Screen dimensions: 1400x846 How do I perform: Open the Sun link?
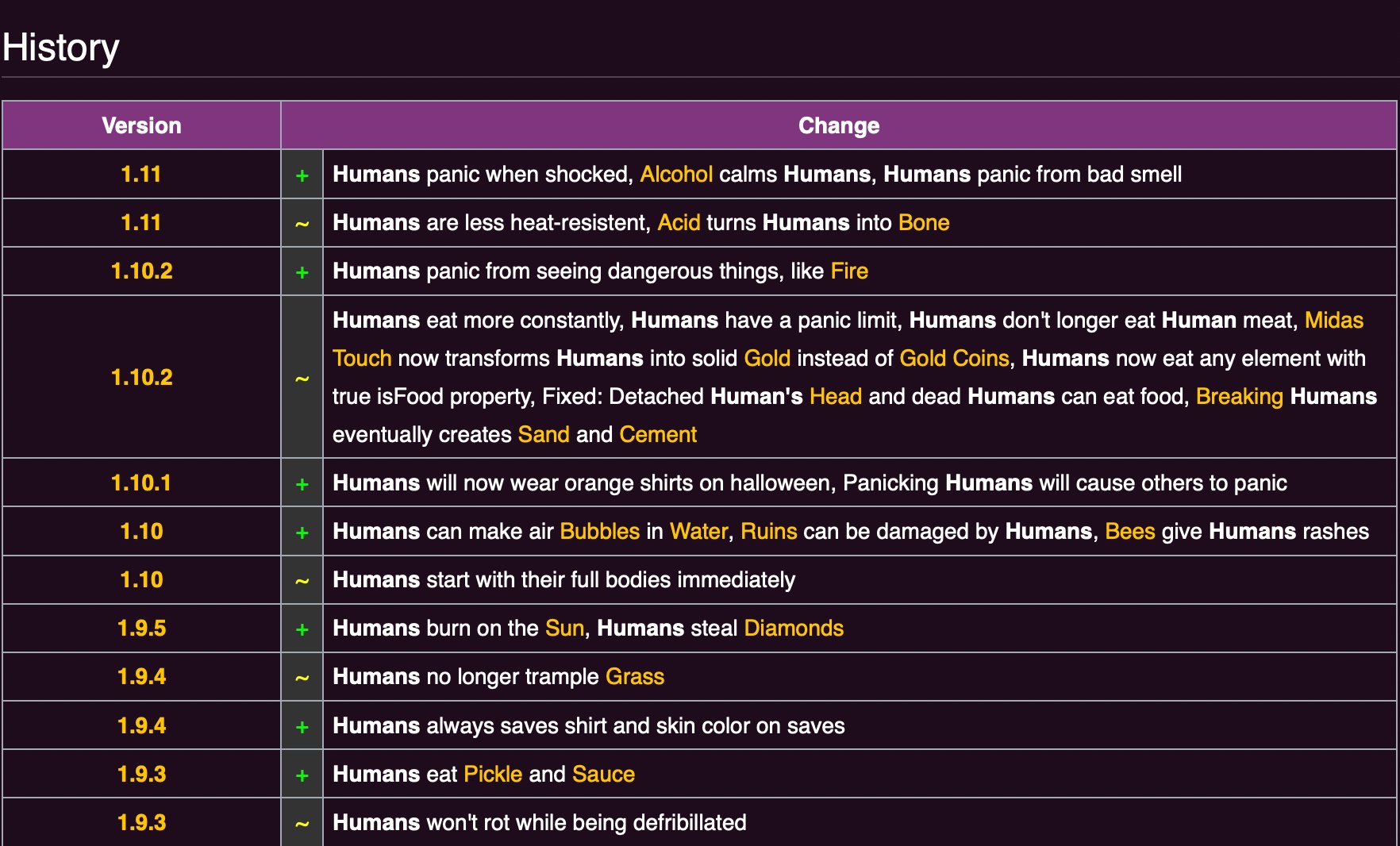pyautogui.click(x=564, y=629)
